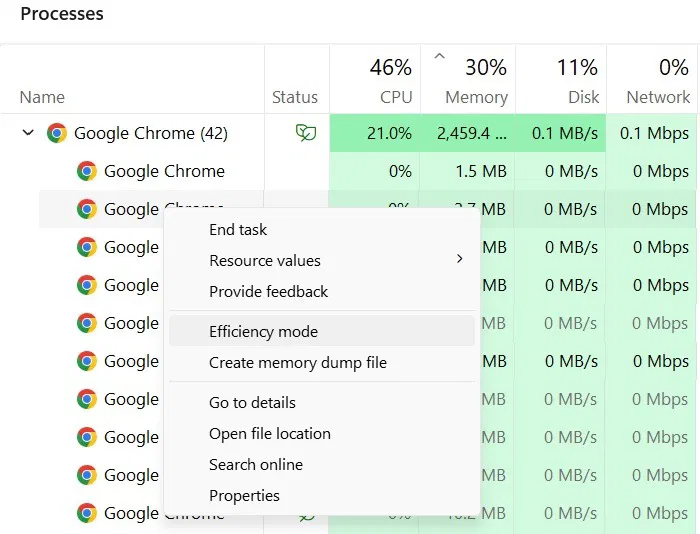700x534 pixels.
Task: Collapse the Google Chrome (42) process group
Action: click(28, 133)
